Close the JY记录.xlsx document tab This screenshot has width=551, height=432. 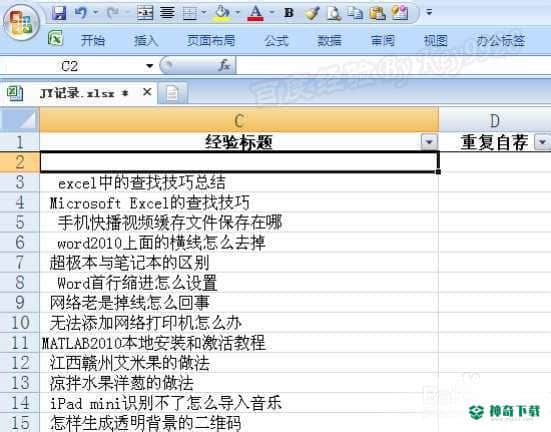pos(147,92)
